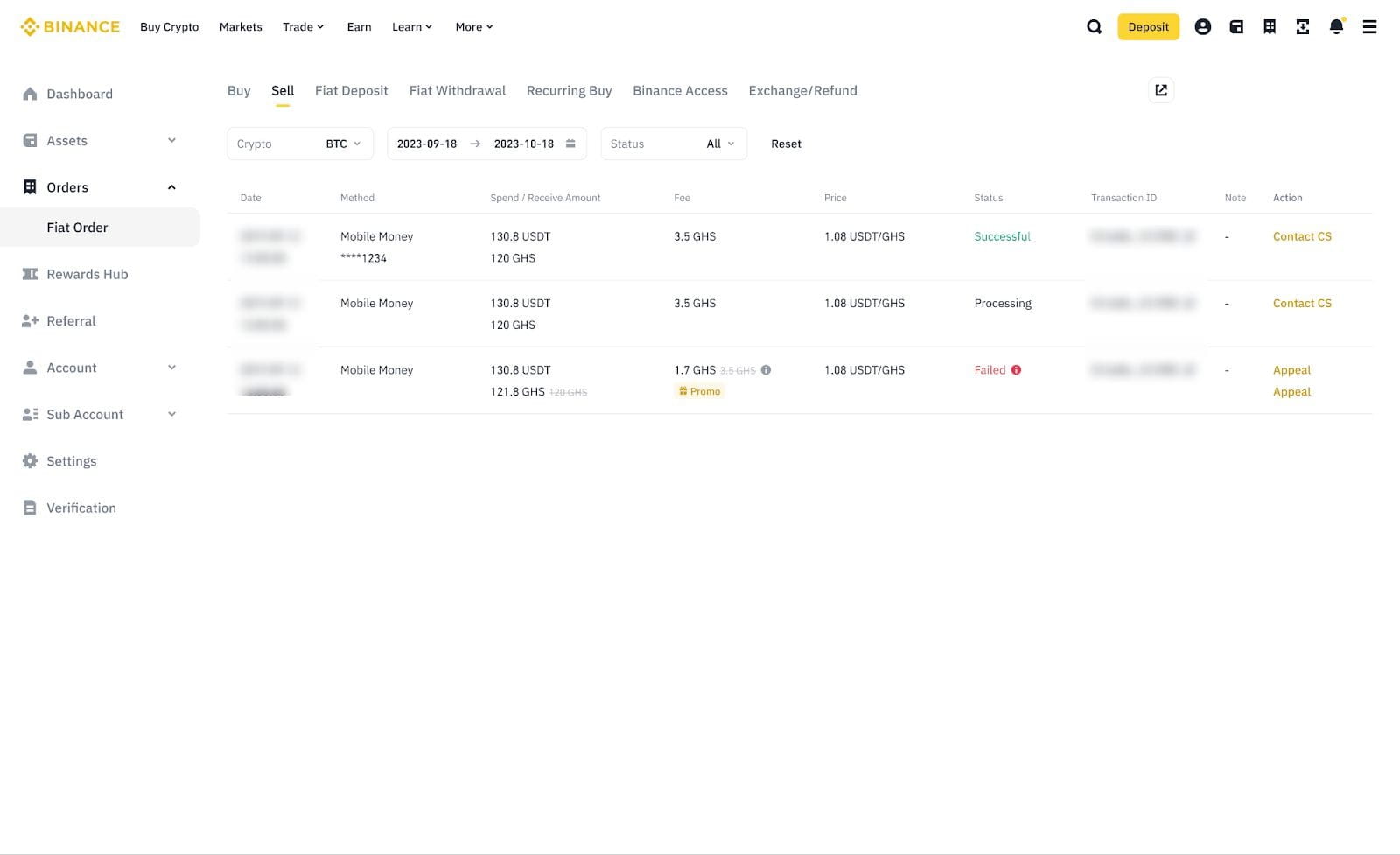
Task: Go to Markets in top navigation
Action: (241, 27)
